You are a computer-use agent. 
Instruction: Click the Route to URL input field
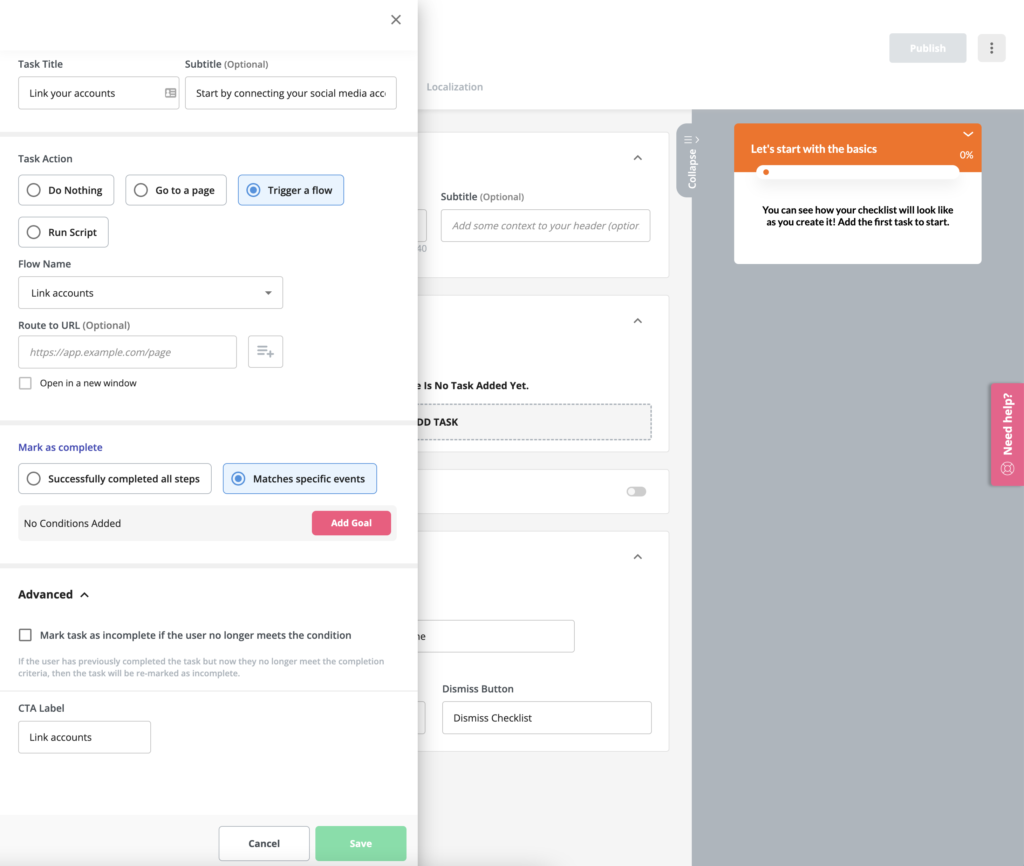click(127, 352)
